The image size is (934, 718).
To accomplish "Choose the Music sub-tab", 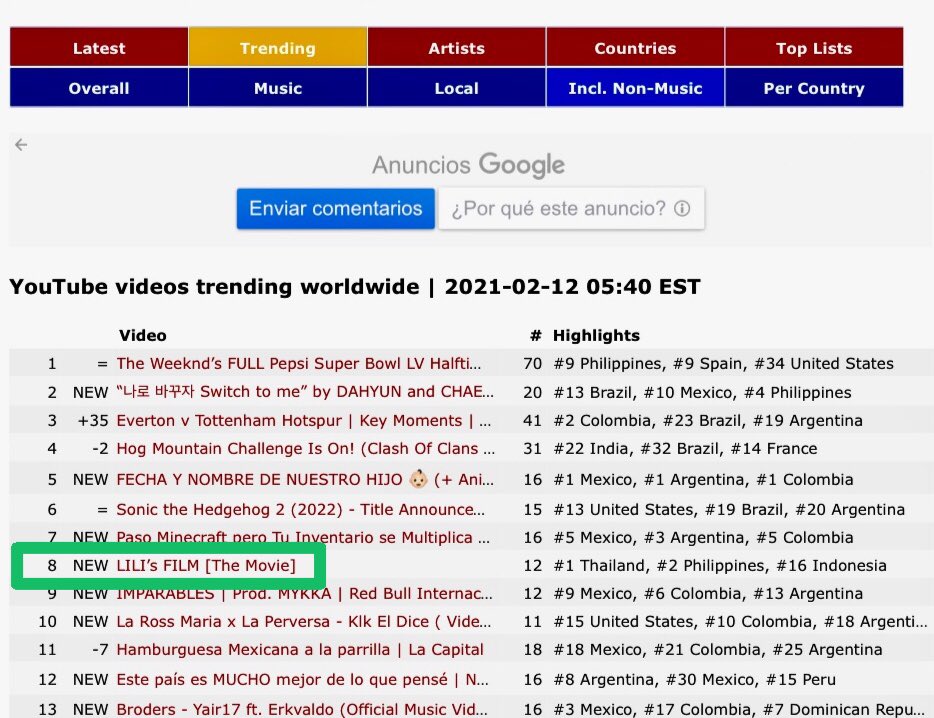I will 278,88.
